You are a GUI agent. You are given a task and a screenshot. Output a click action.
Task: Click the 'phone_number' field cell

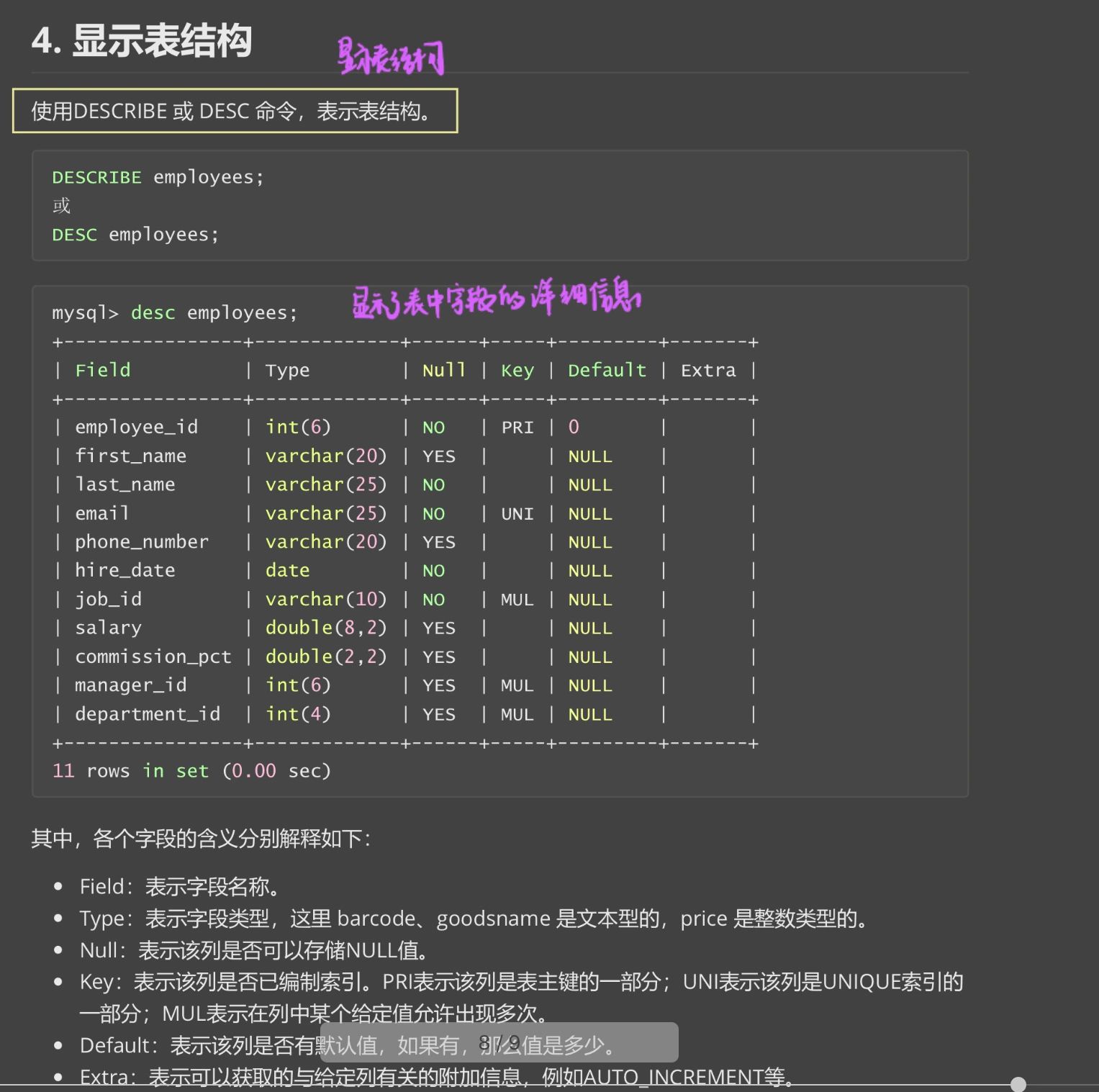(142, 541)
